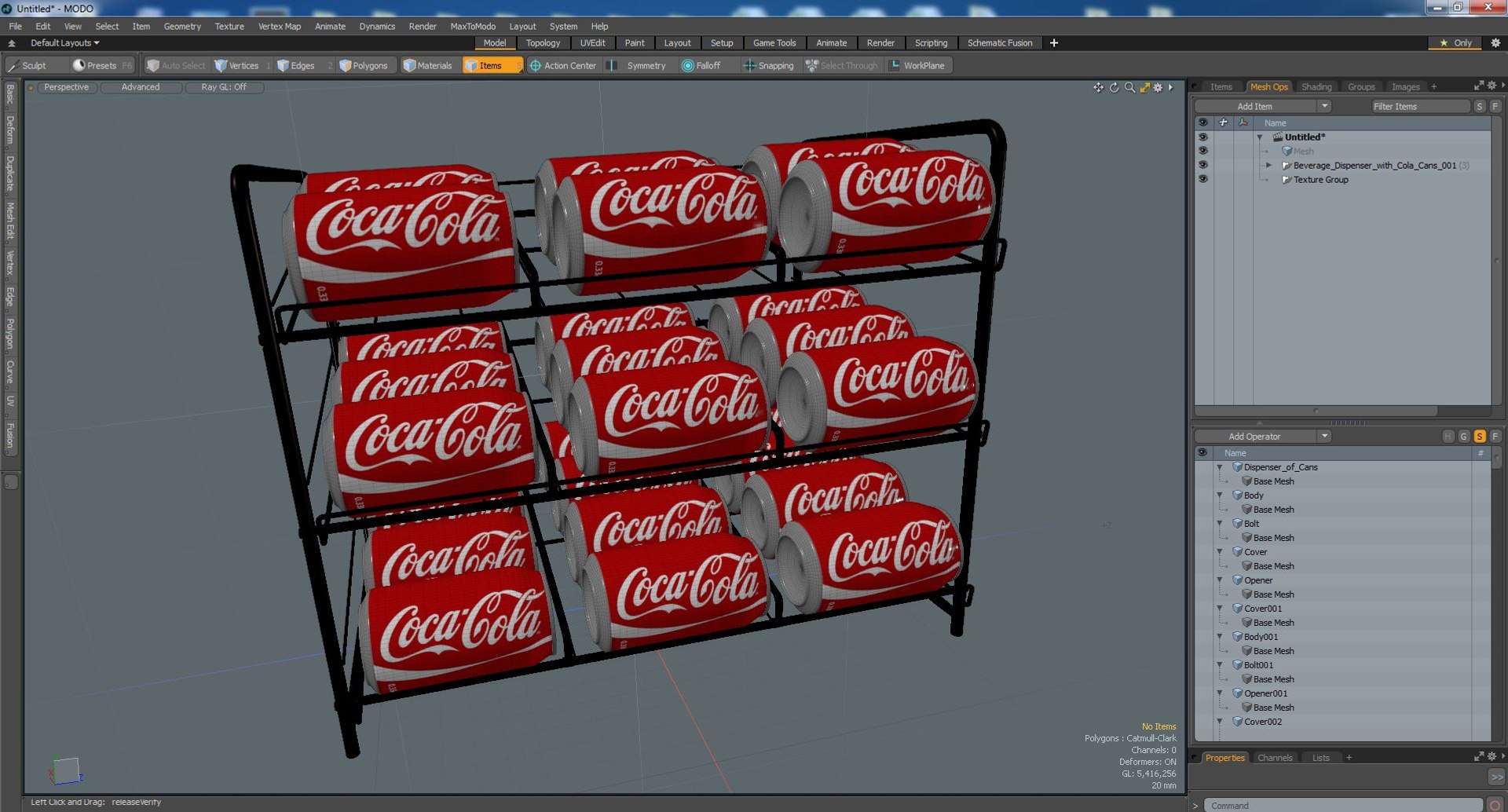Open the Mesh Edit vertical sidebar tab

[x=10, y=221]
